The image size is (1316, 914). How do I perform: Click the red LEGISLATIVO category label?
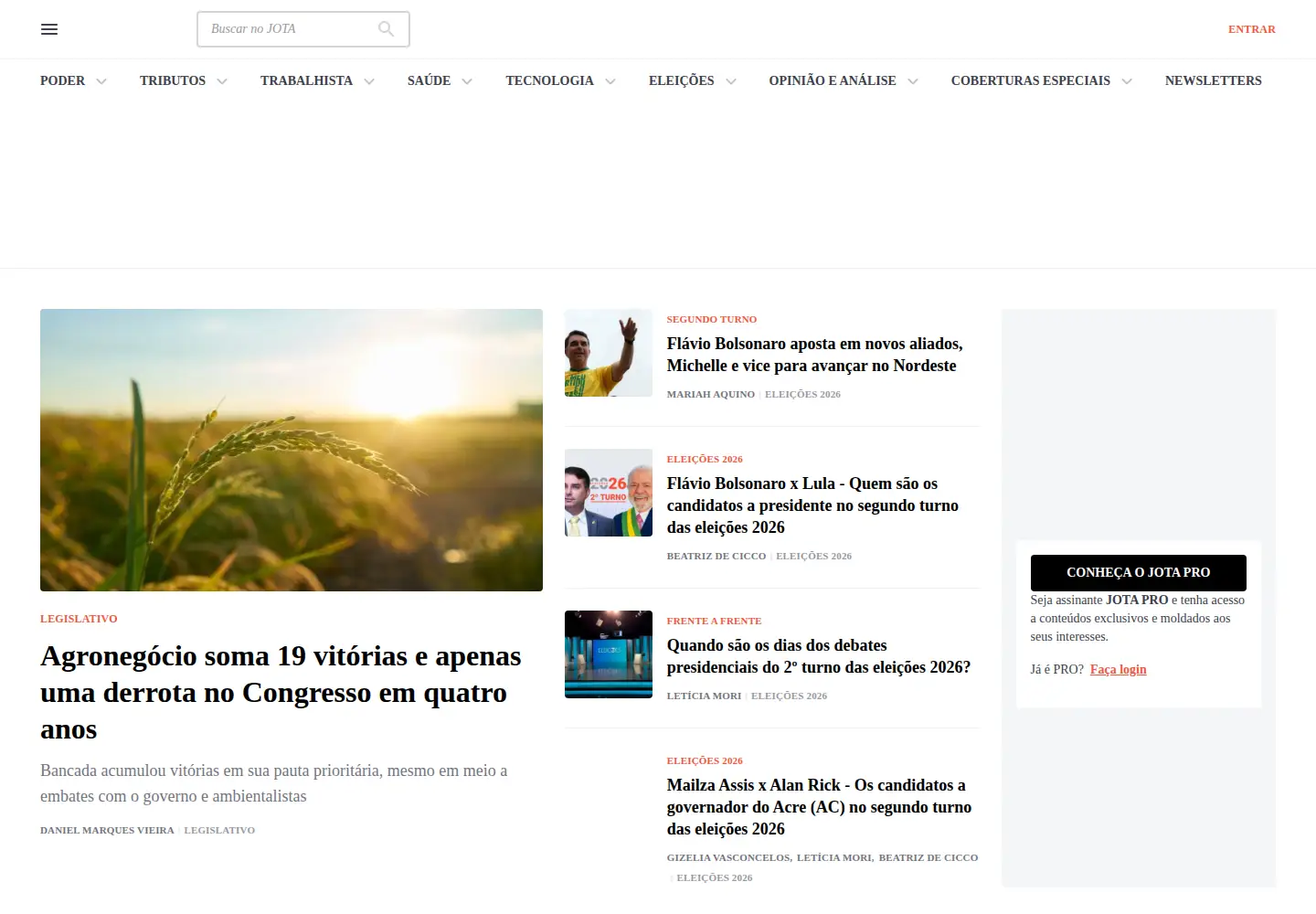(x=79, y=619)
